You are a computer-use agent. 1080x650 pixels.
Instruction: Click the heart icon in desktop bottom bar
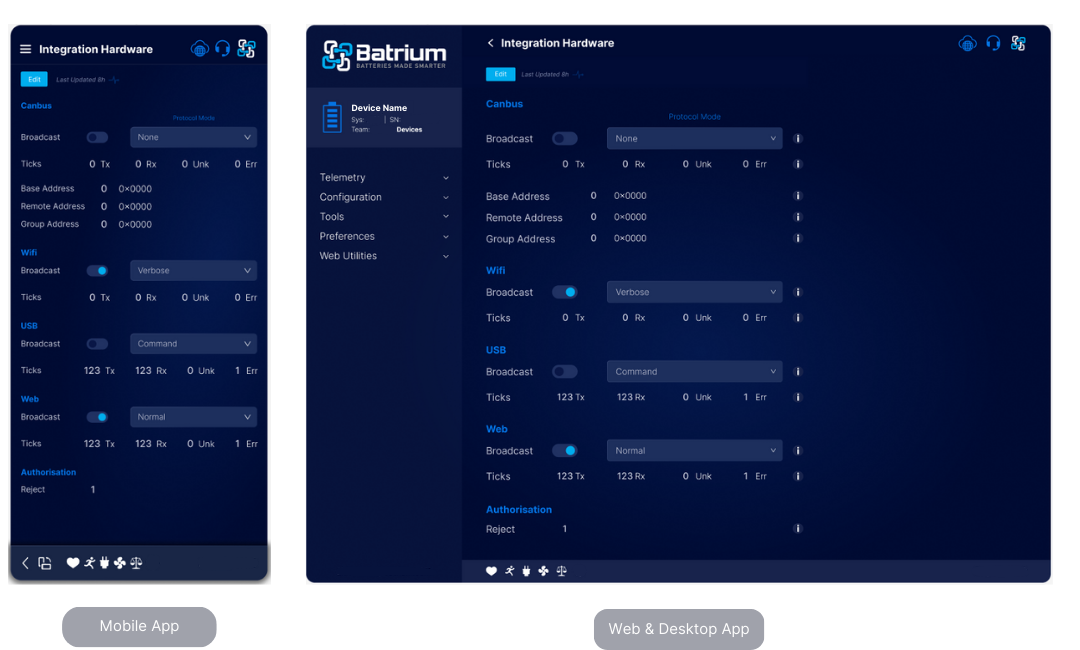click(x=491, y=571)
